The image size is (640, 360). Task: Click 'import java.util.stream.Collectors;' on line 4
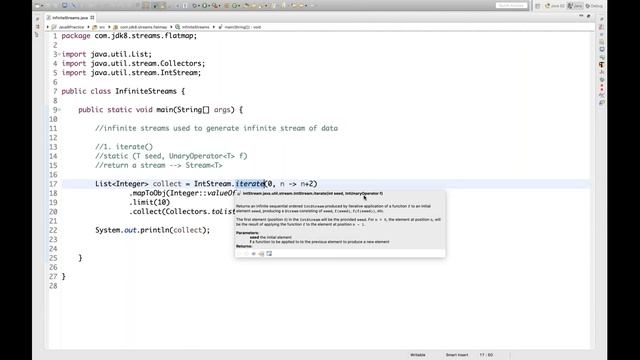(133, 64)
